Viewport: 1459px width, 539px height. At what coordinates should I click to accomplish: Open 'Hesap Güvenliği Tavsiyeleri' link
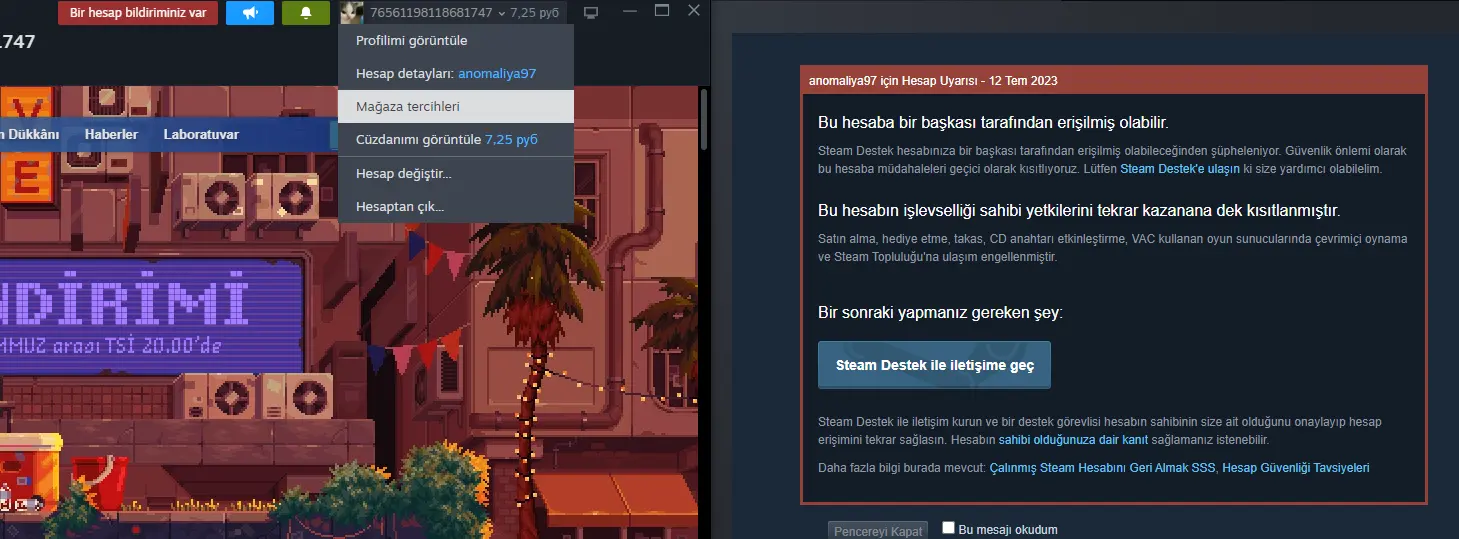click(x=1296, y=467)
